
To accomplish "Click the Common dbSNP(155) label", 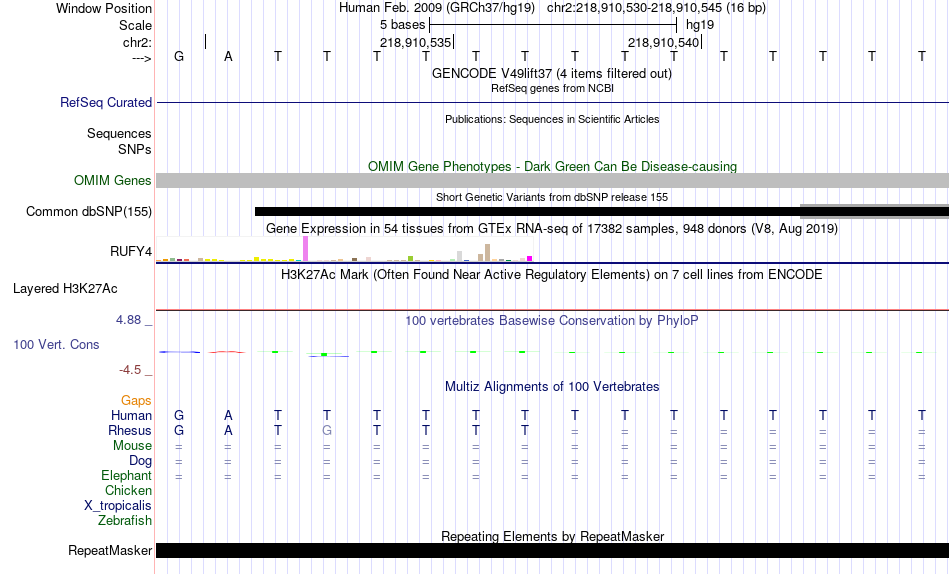I will [x=88, y=212].
